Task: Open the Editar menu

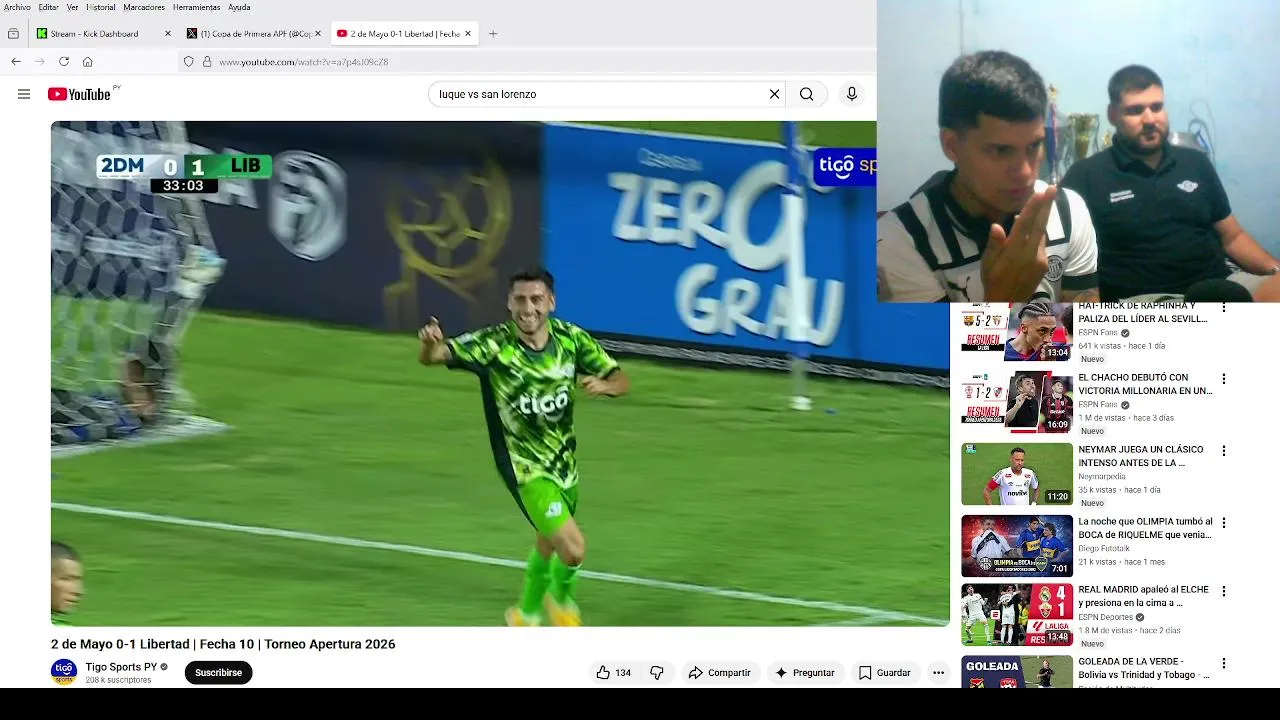Action: (48, 7)
